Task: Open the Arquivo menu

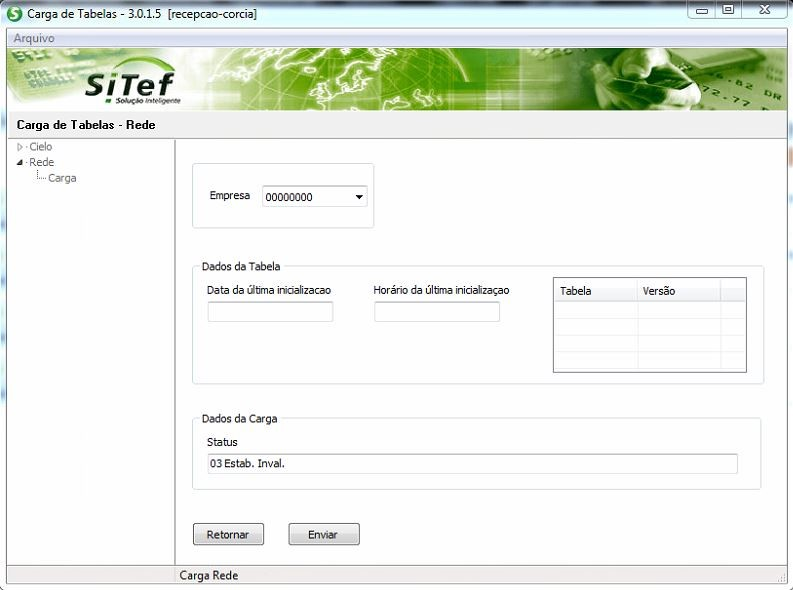Action: [34, 38]
